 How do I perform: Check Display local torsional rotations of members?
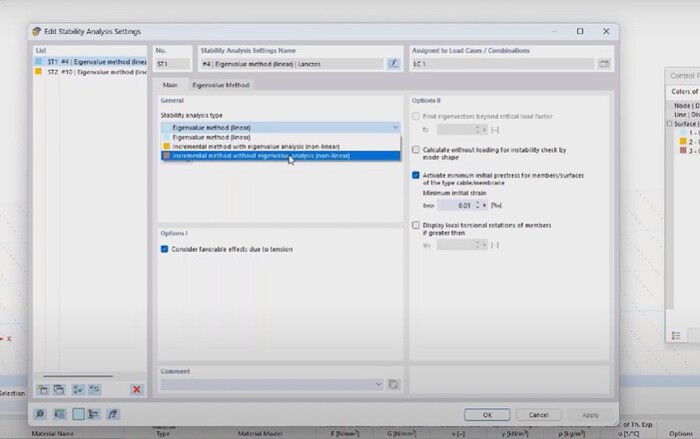(416, 226)
